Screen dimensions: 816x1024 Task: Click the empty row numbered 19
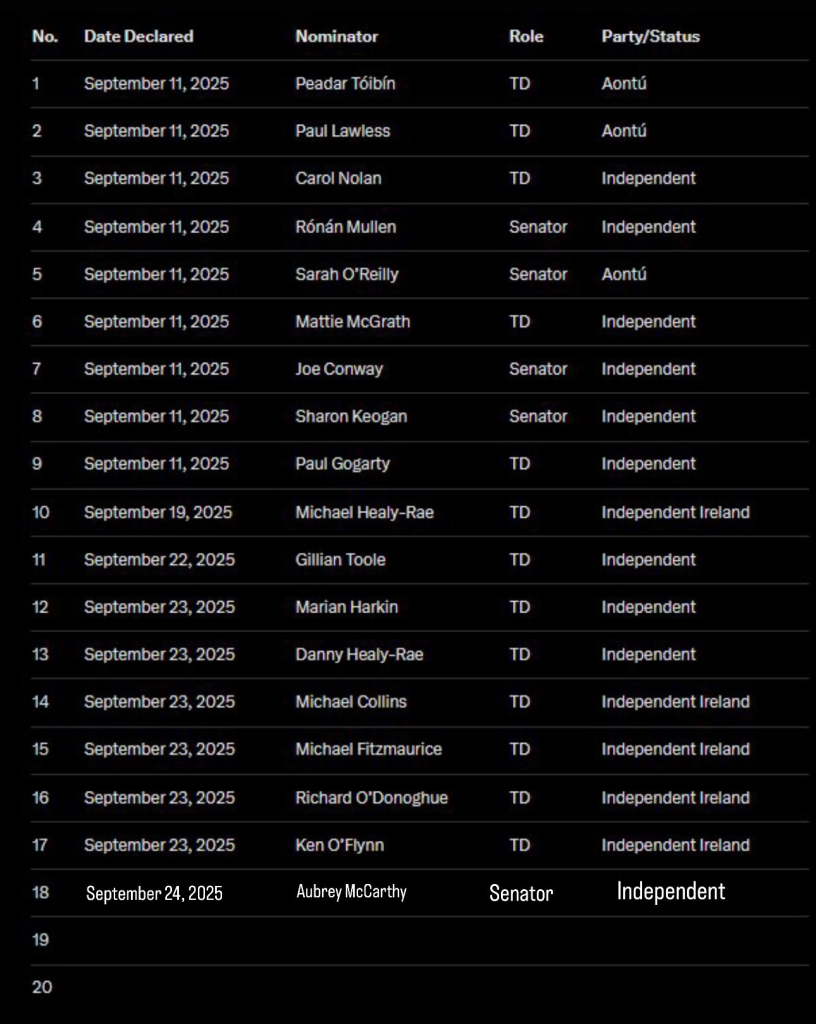(x=420, y=940)
